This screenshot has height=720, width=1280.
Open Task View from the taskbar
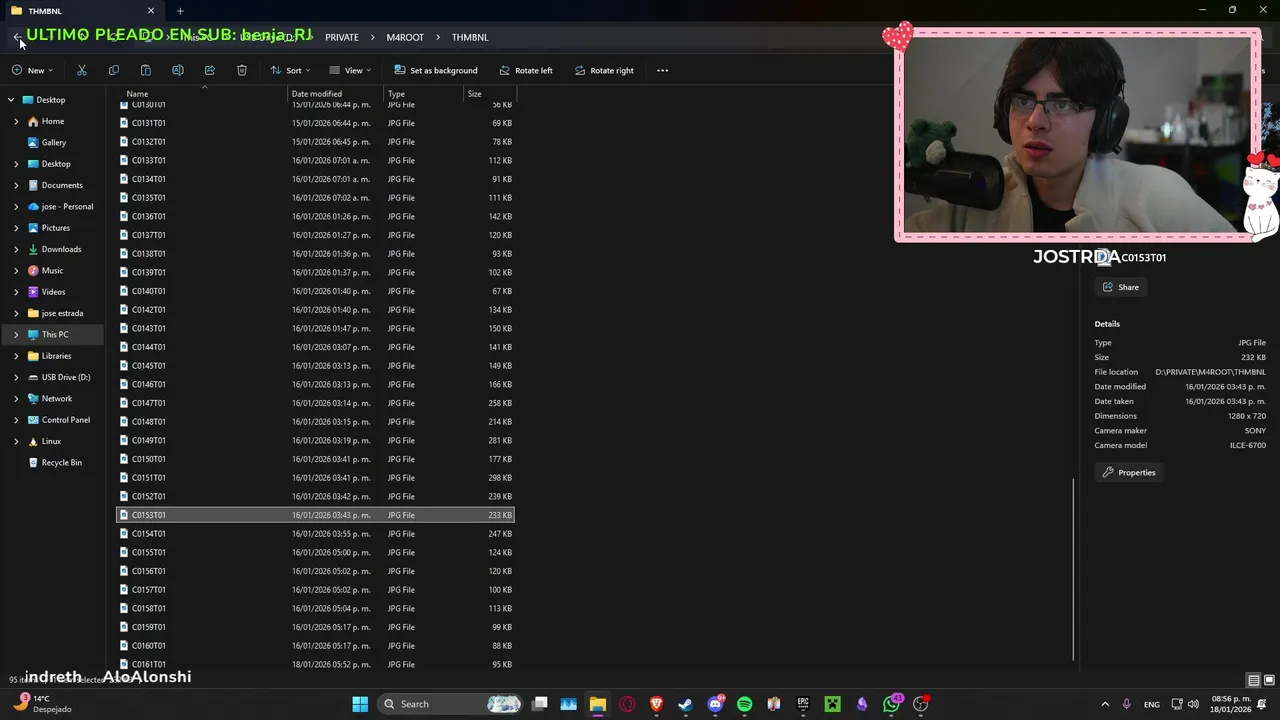pyautogui.click(x=539, y=704)
